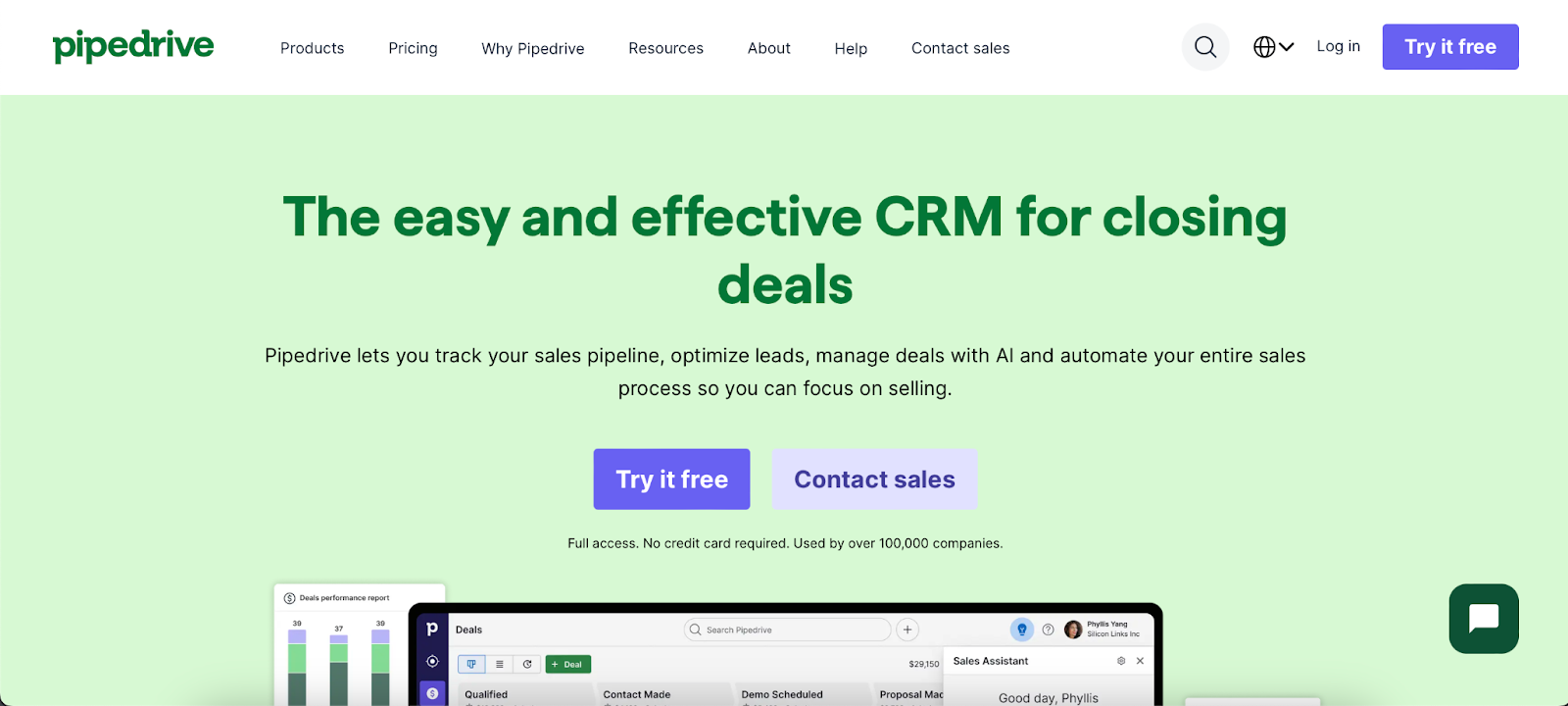Click the target leads icon in preview sidebar
This screenshot has height=706, width=1568.
click(x=432, y=661)
